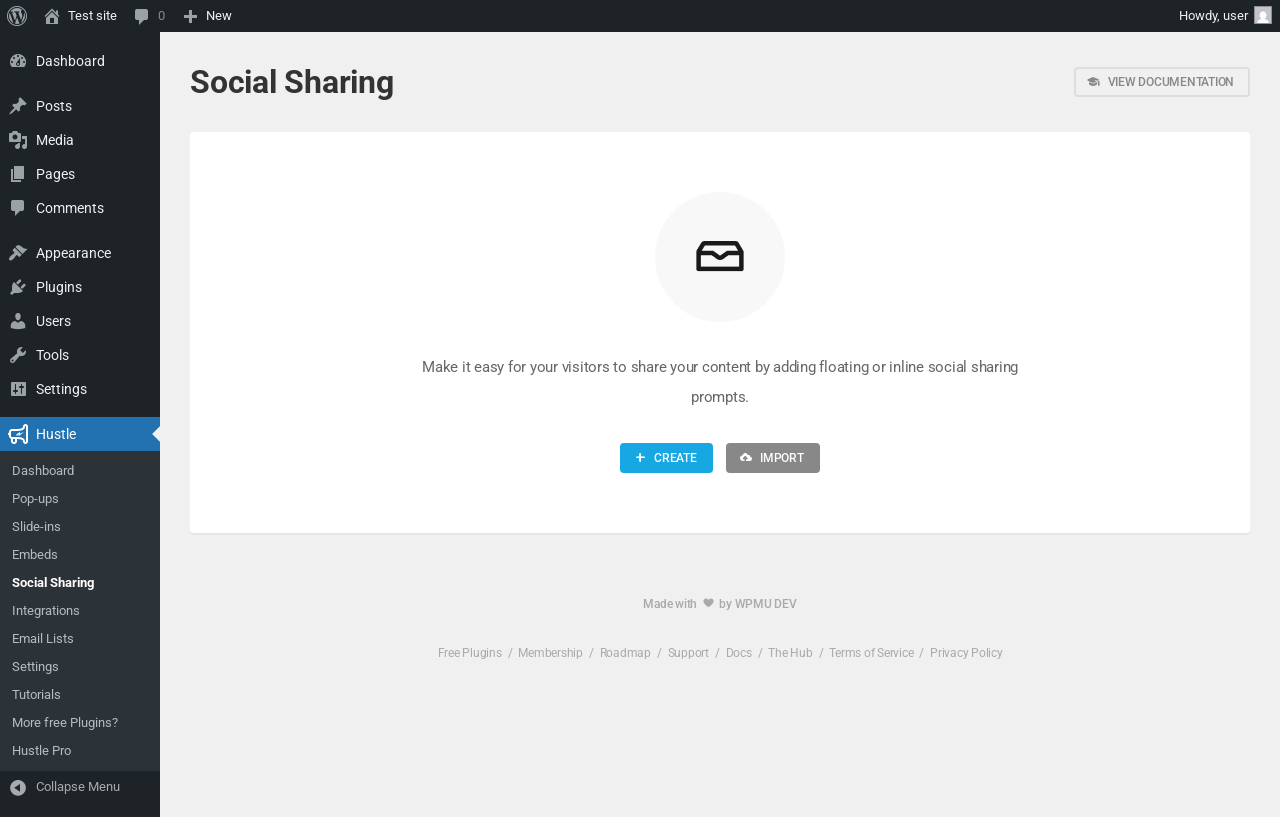Open Hustle Pro submenu

pyautogui.click(x=80, y=751)
